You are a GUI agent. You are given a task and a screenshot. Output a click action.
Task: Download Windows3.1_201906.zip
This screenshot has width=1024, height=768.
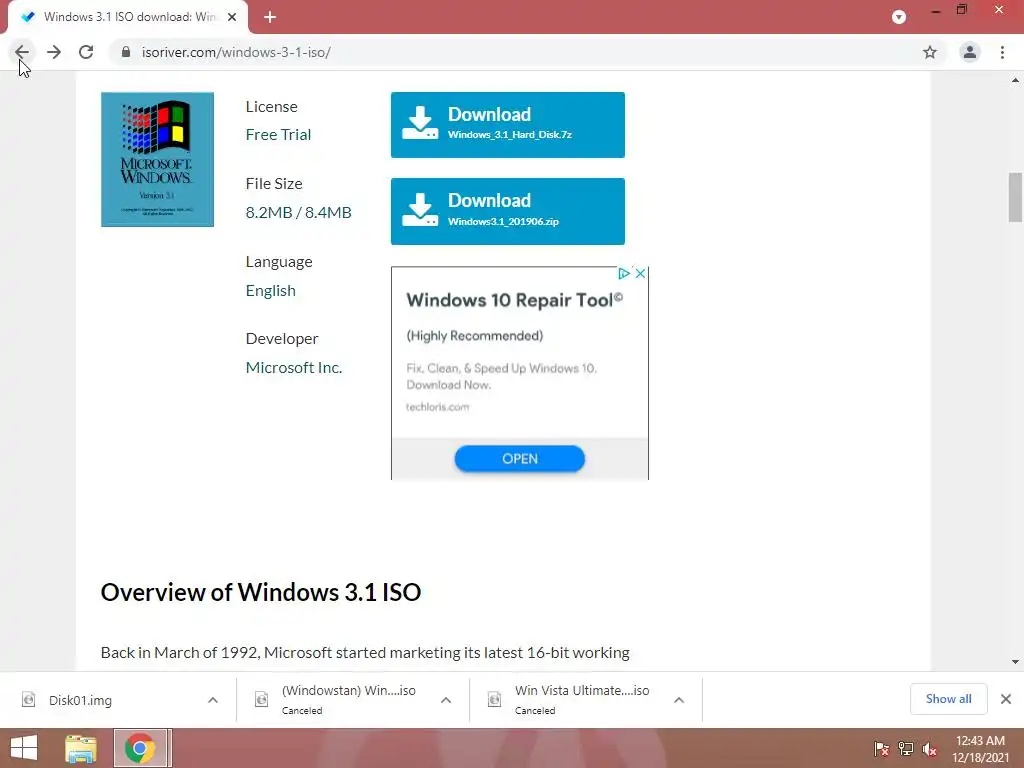(507, 212)
